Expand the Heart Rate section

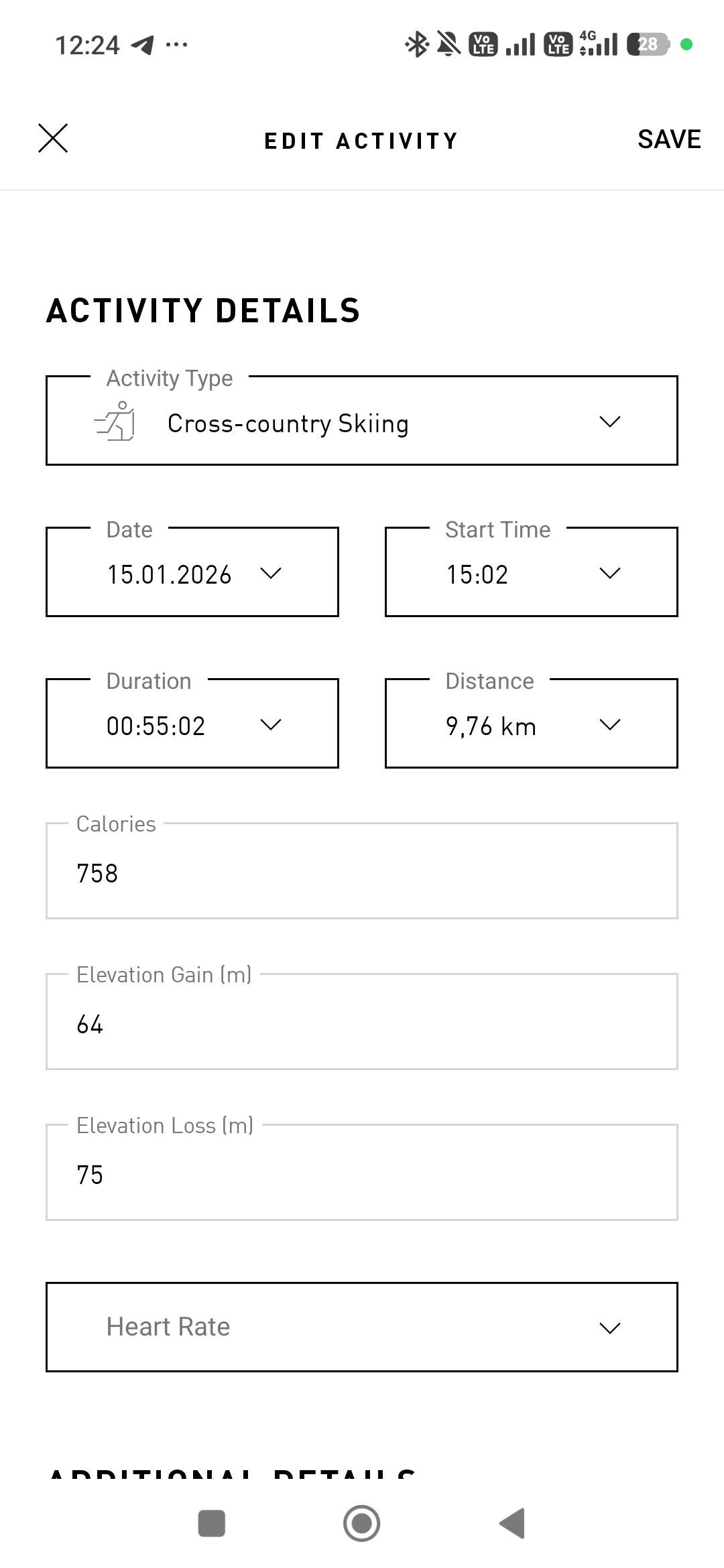362,1327
